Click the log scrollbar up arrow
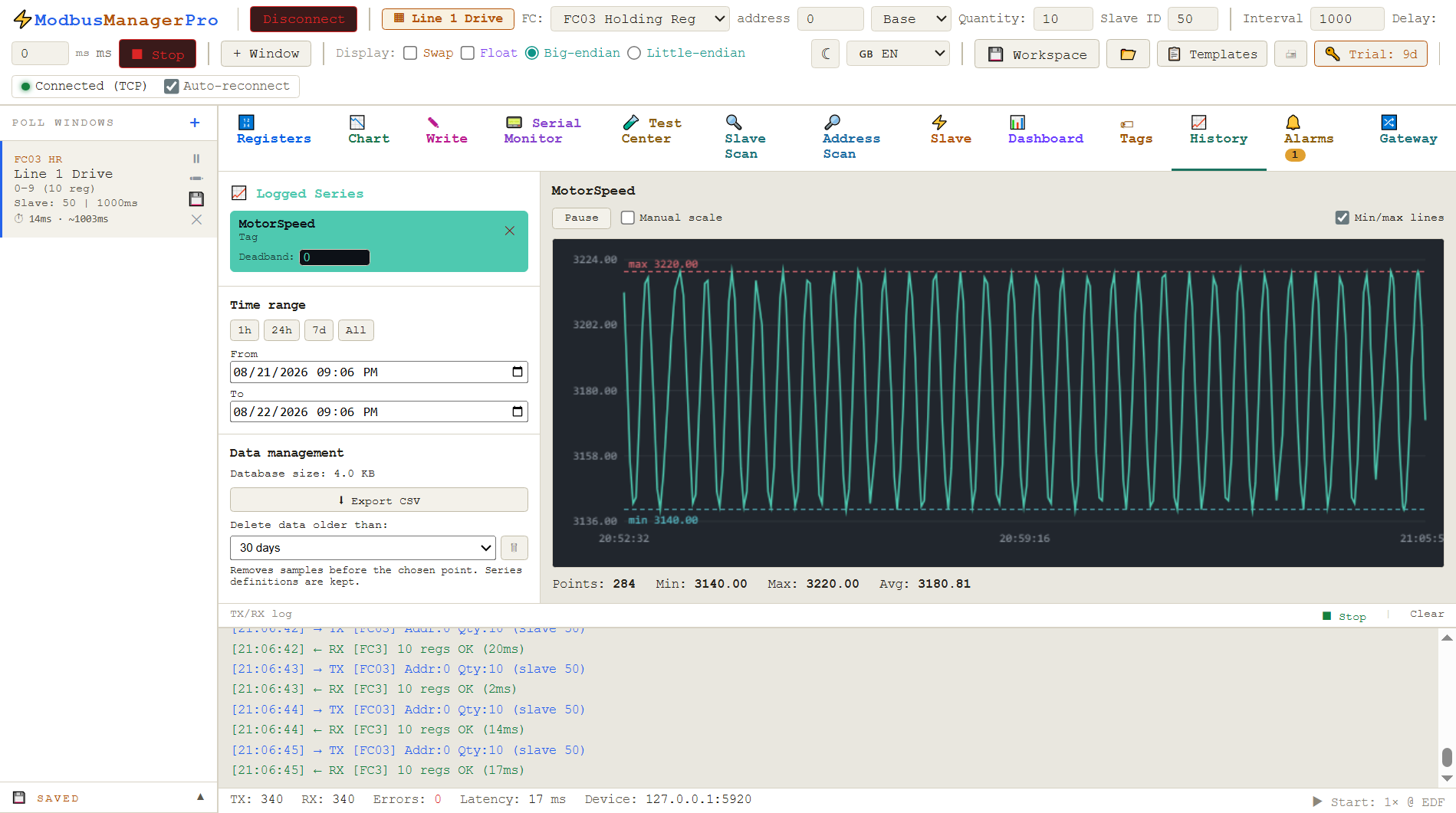Image resolution: width=1456 pixels, height=813 pixels. coord(1447,638)
